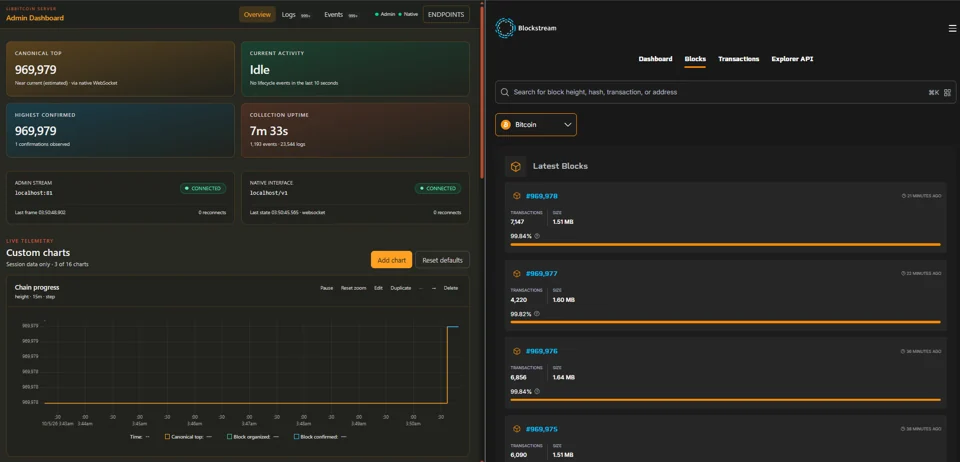Click the cube icon next to #969,978
The height and width of the screenshot is (462, 960).
[517, 196]
